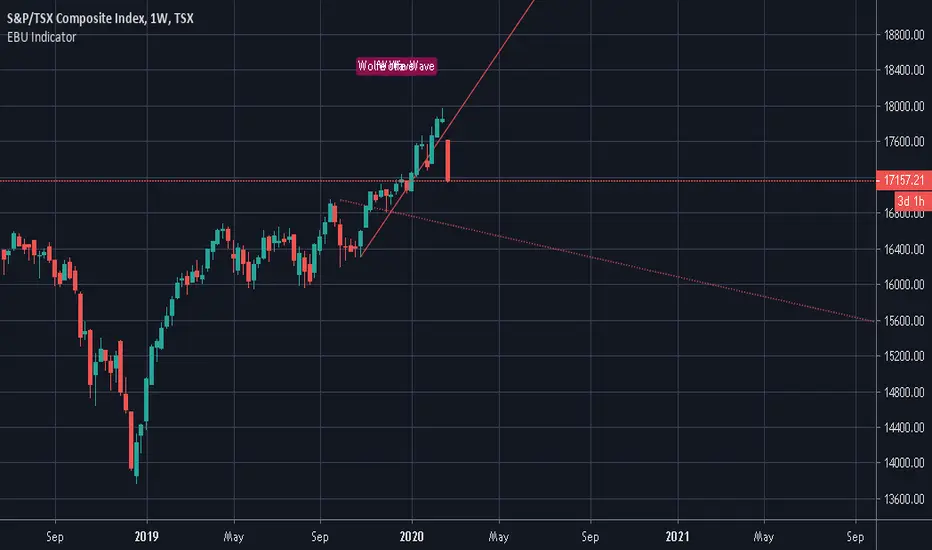Click the 13600.00 price axis label
The width and height of the screenshot is (932, 550).
(904, 499)
